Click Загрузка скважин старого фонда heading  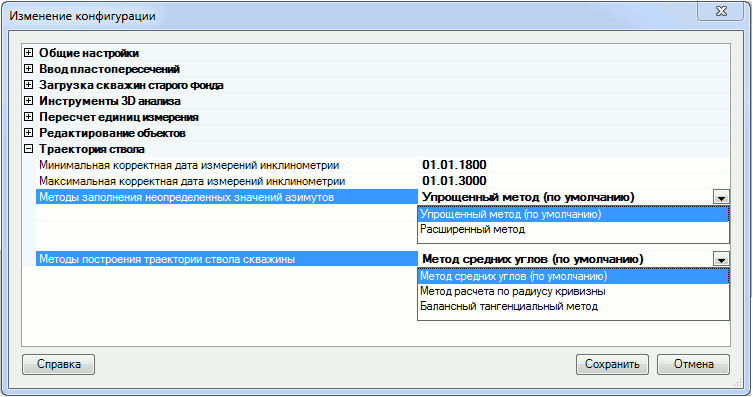pyautogui.click(x=131, y=85)
